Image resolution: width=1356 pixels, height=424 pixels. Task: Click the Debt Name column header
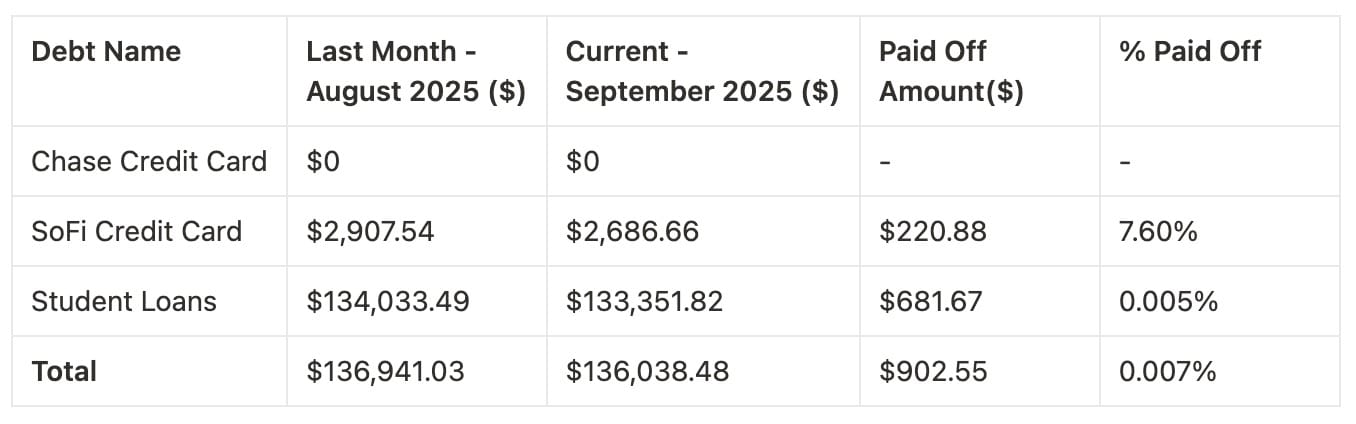(106, 52)
